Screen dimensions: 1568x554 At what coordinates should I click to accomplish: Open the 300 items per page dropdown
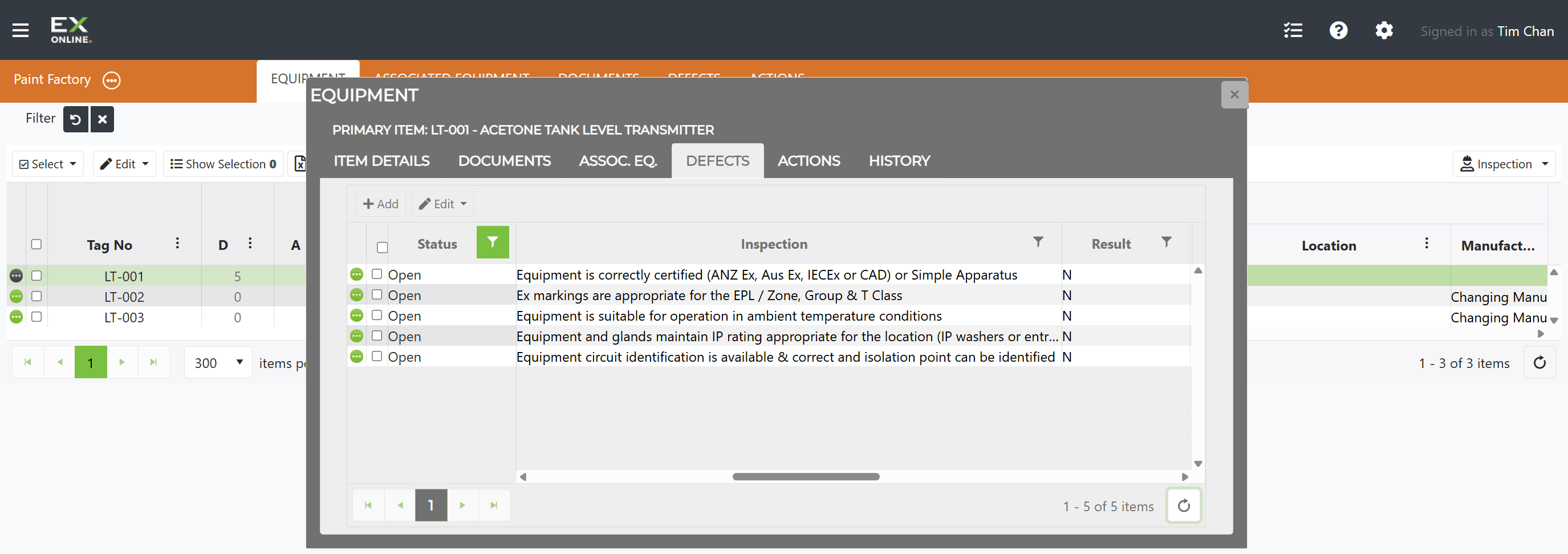218,363
